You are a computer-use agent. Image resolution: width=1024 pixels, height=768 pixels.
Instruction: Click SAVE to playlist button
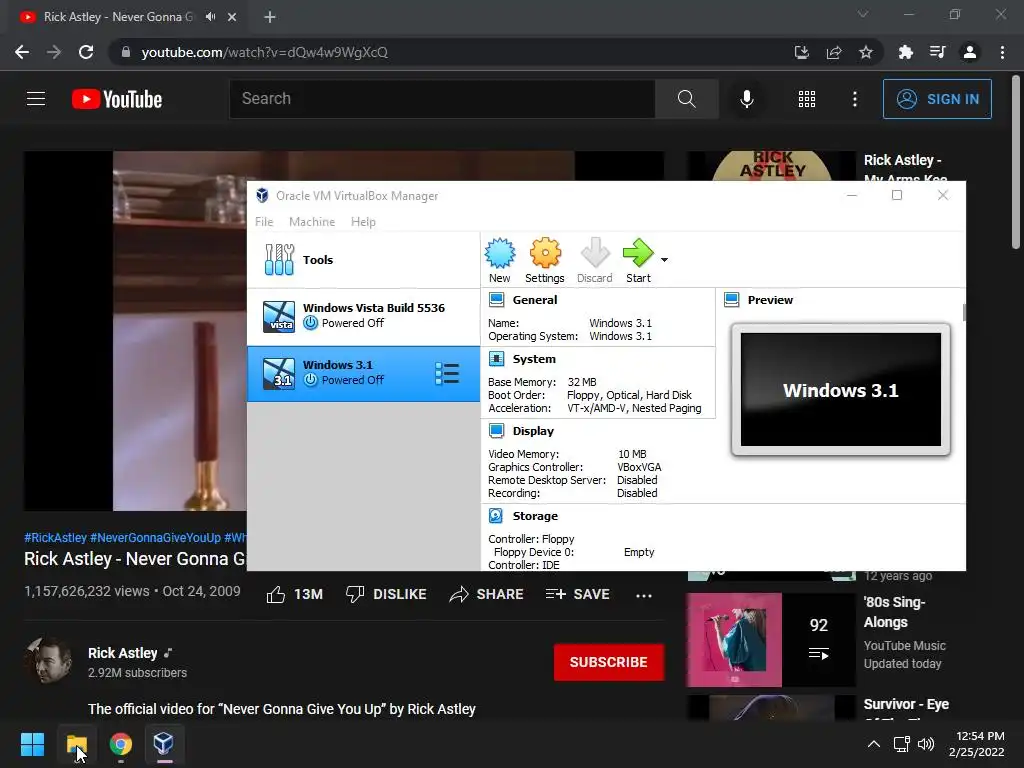pyautogui.click(x=577, y=594)
